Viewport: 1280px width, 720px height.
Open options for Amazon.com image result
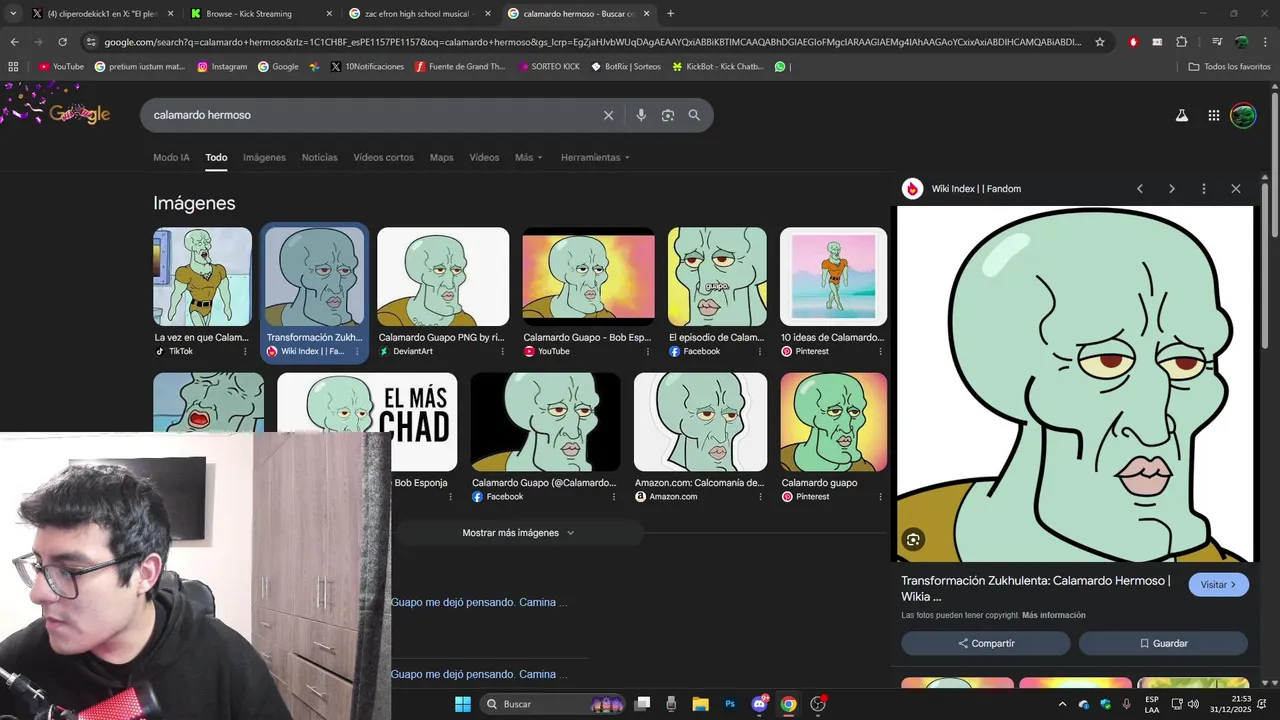point(759,497)
